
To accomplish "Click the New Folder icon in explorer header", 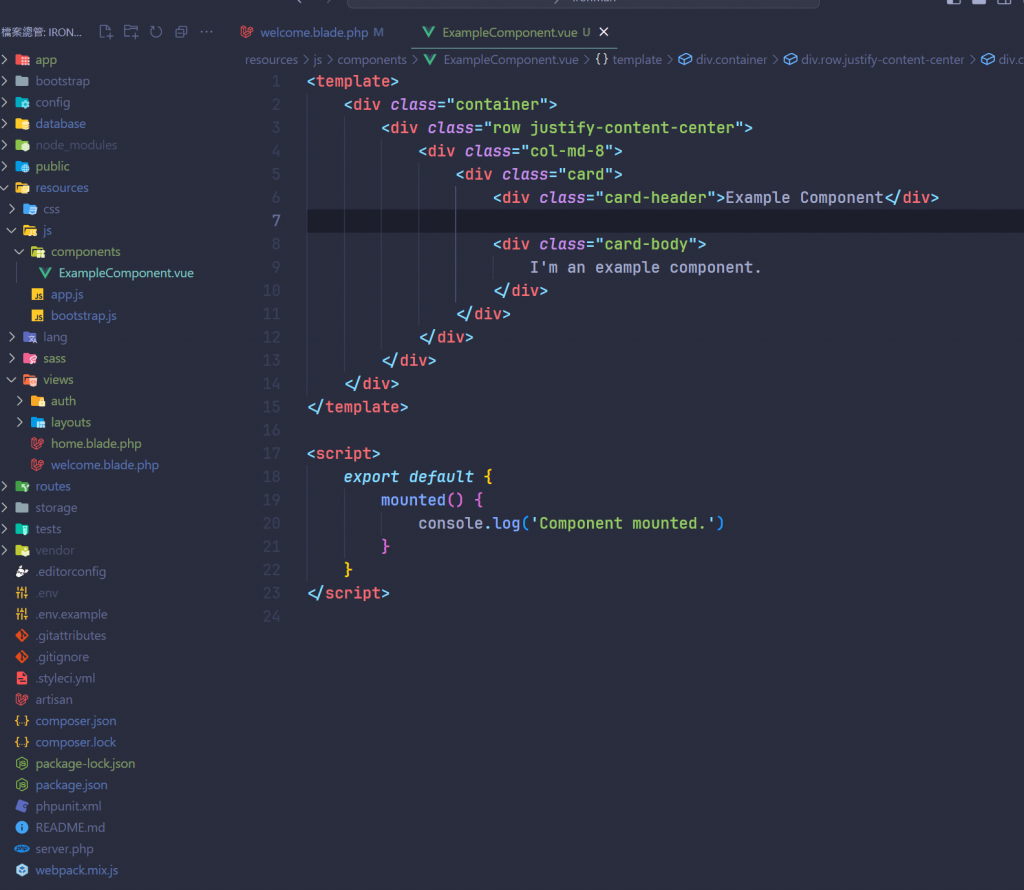I will pos(131,31).
